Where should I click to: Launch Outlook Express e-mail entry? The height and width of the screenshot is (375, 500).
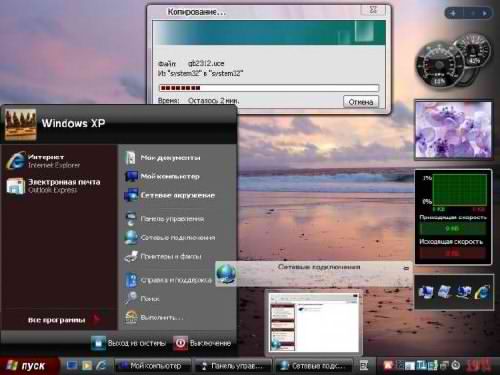(53, 186)
